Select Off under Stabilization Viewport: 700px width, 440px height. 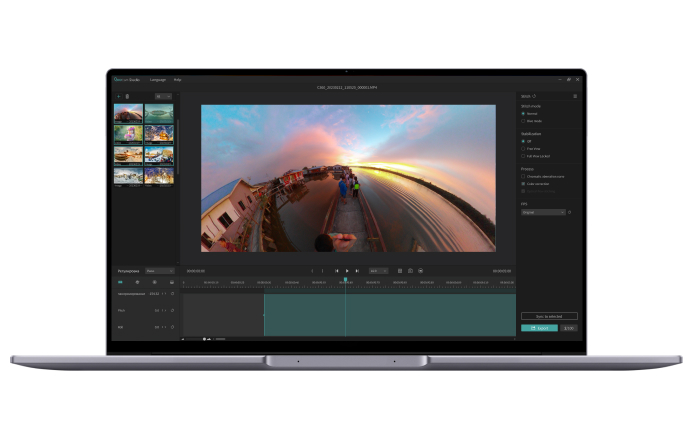tap(523, 141)
